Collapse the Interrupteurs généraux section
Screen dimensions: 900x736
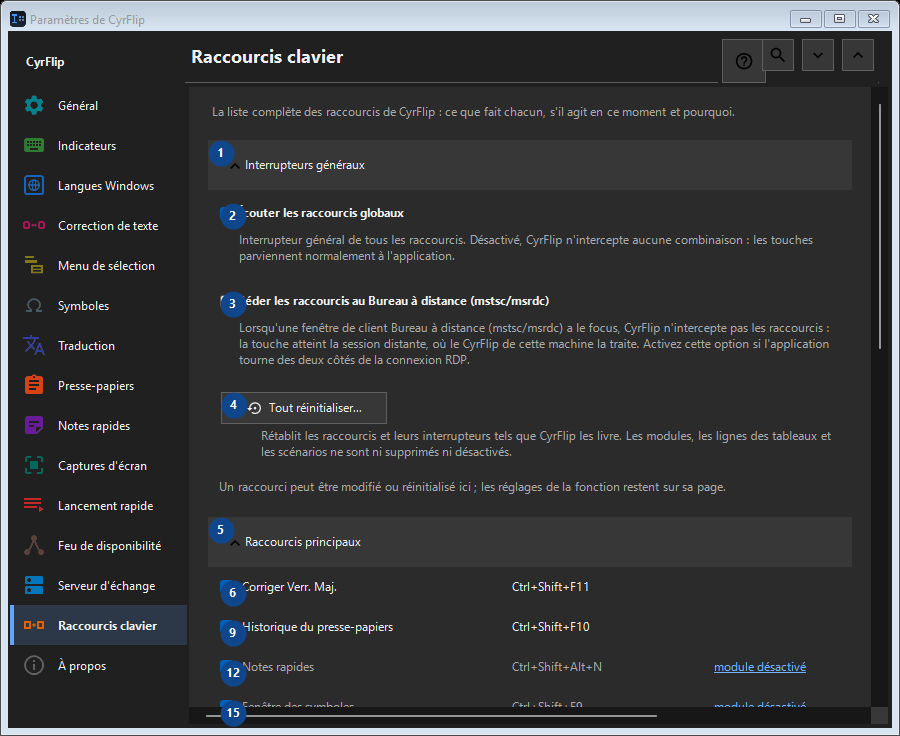click(529, 165)
